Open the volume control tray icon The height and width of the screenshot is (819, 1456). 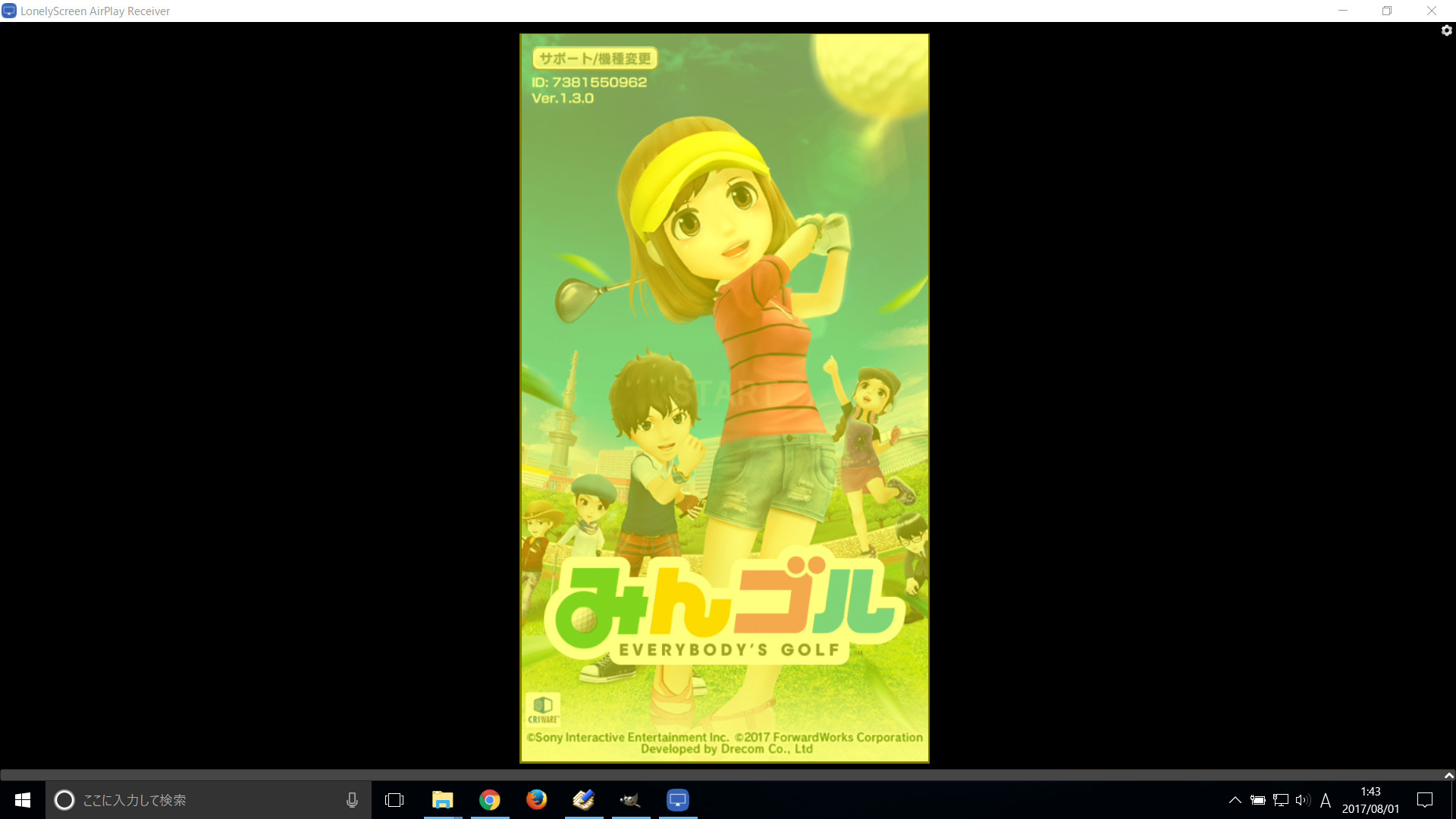click(1303, 800)
